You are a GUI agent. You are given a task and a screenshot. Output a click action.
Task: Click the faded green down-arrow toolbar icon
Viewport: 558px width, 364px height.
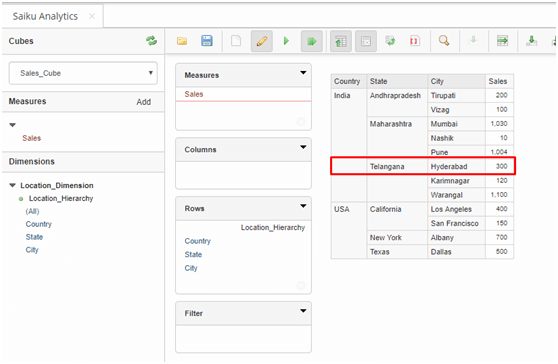pyautogui.click(x=473, y=40)
